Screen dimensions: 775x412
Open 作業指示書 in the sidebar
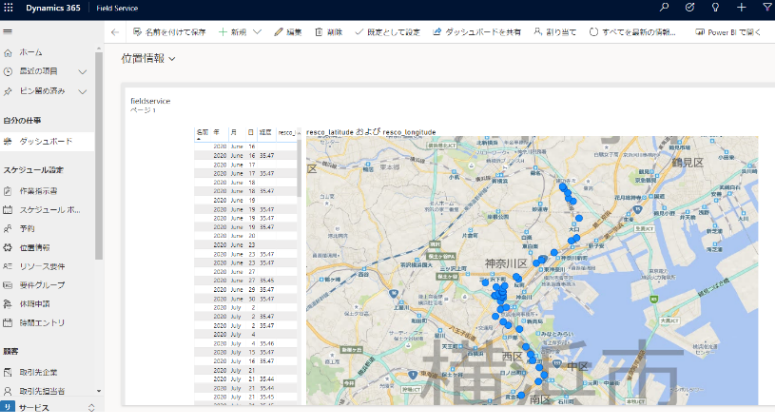[38, 190]
